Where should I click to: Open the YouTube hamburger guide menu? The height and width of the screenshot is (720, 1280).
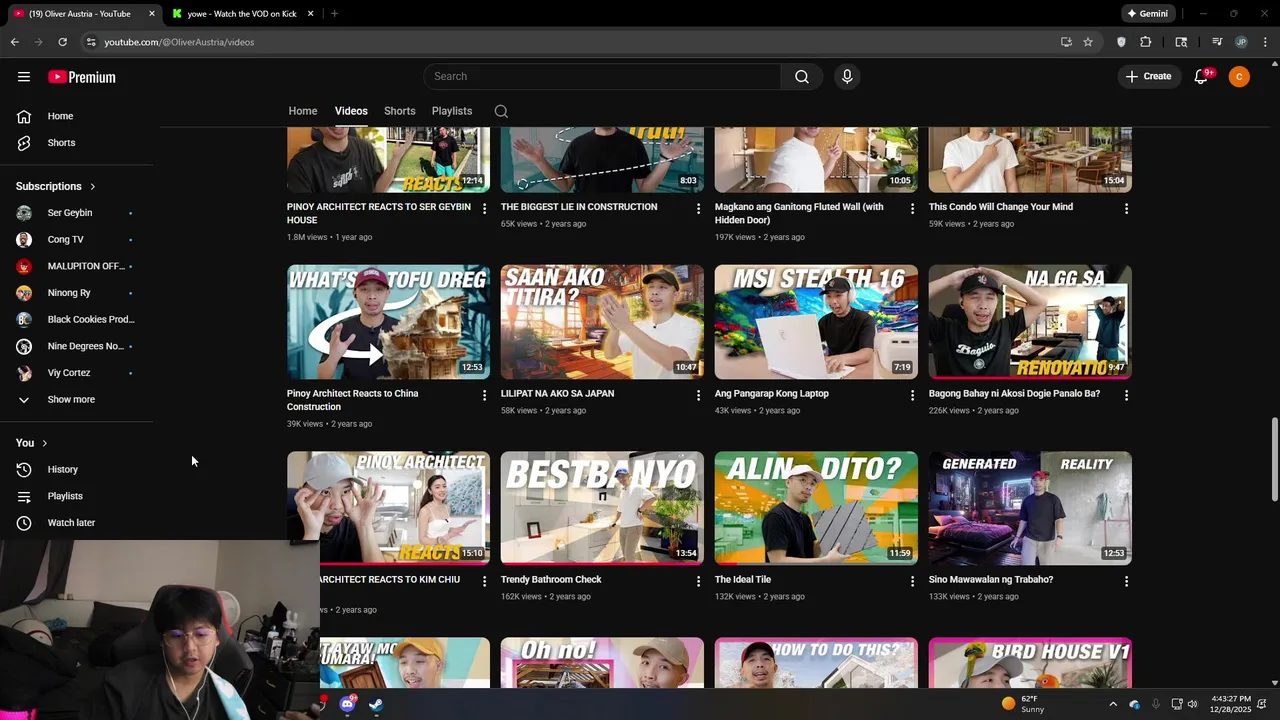click(24, 77)
